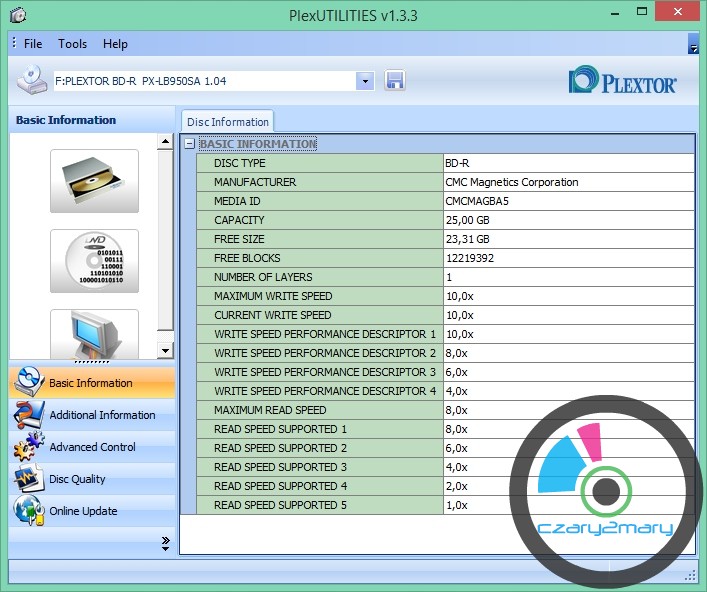Click the floppy disk save icon
The width and height of the screenshot is (707, 592).
394,81
